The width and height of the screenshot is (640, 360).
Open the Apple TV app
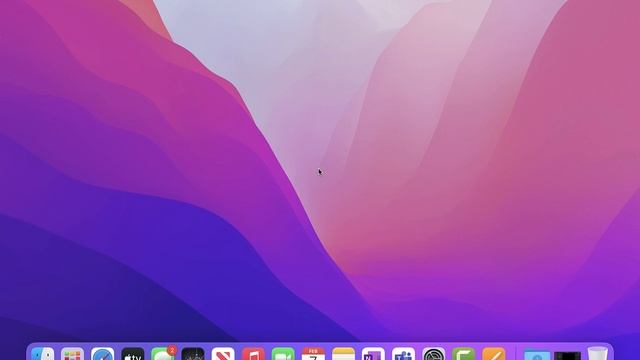tap(133, 354)
